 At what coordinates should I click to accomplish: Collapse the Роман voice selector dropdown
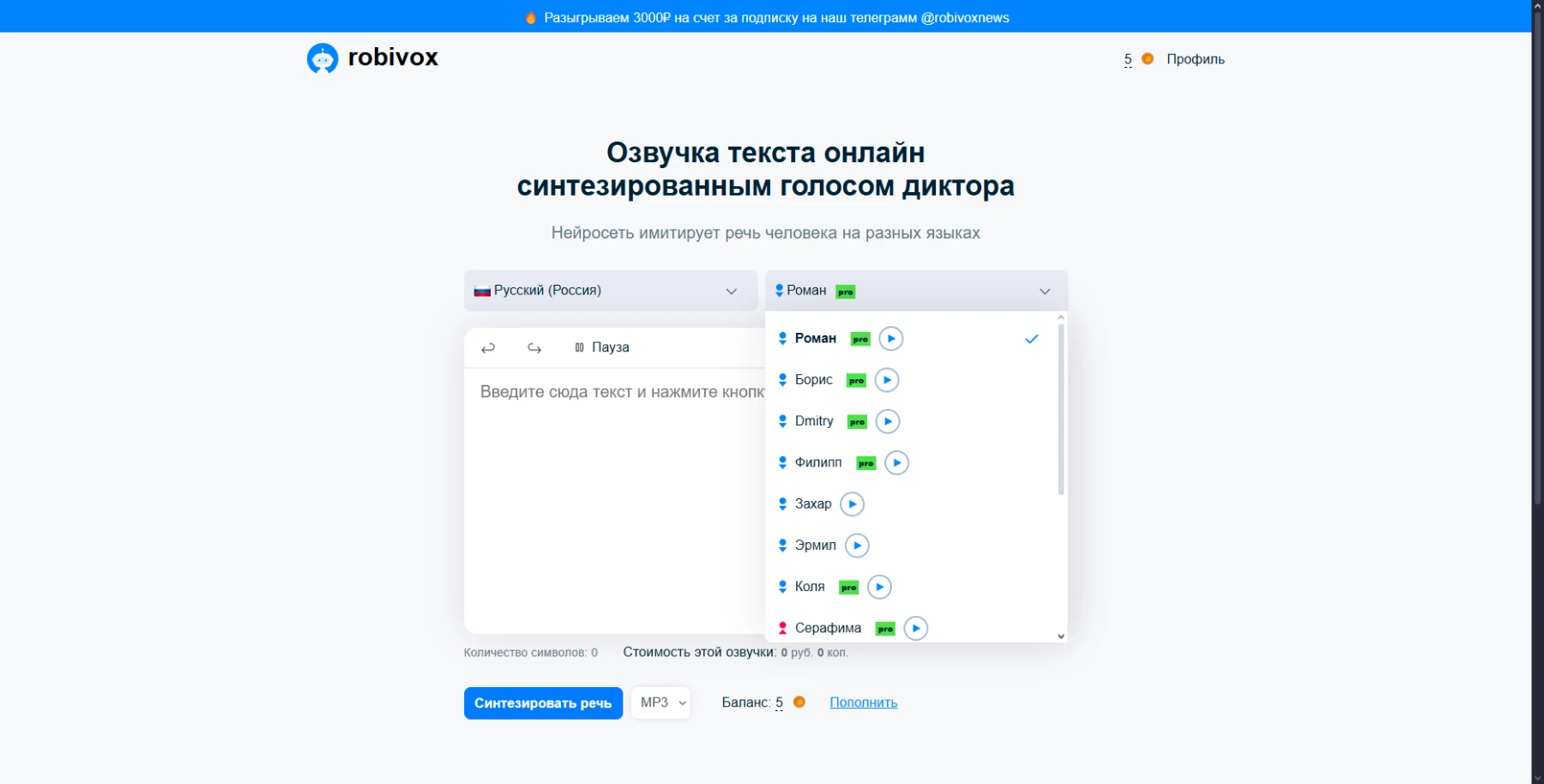point(1045,291)
